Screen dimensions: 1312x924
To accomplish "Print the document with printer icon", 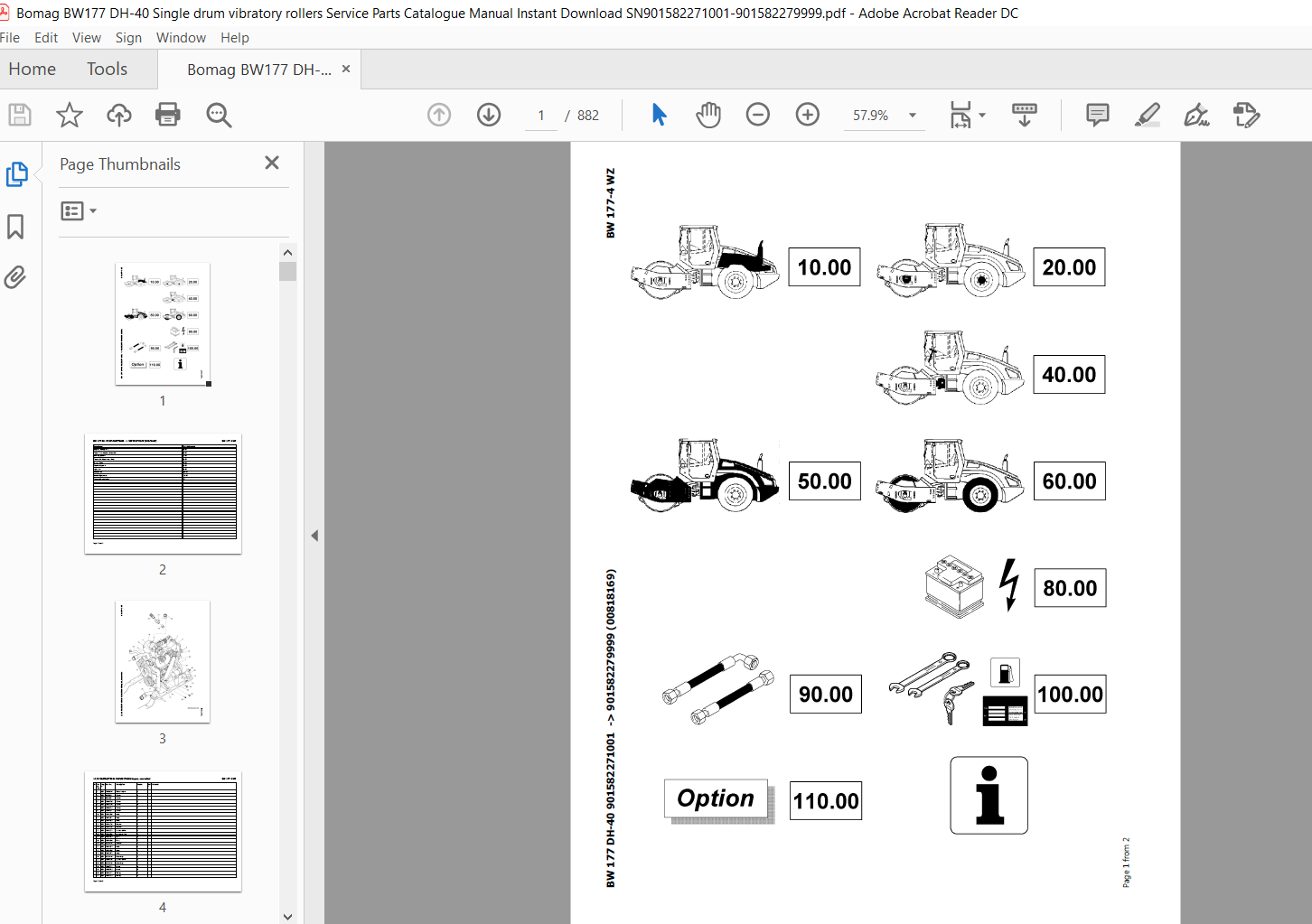I will (168, 115).
